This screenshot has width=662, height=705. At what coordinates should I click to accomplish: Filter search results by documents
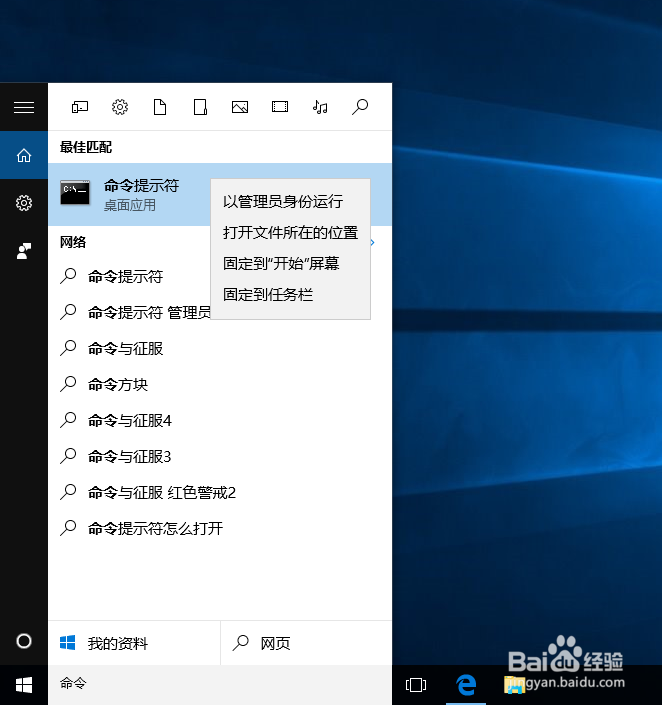pyautogui.click(x=160, y=107)
